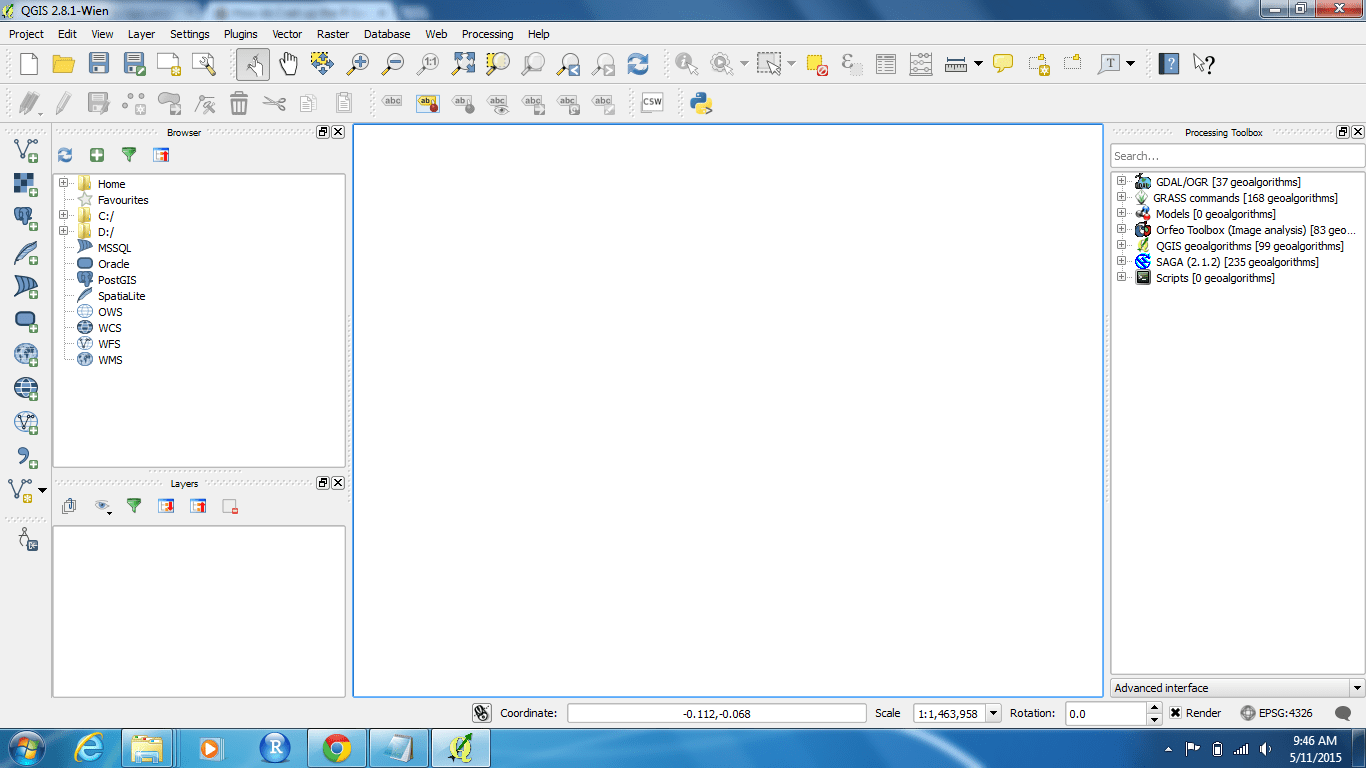Open the Scale dropdown list
Image resolution: width=1366 pixels, height=768 pixels.
[x=994, y=713]
